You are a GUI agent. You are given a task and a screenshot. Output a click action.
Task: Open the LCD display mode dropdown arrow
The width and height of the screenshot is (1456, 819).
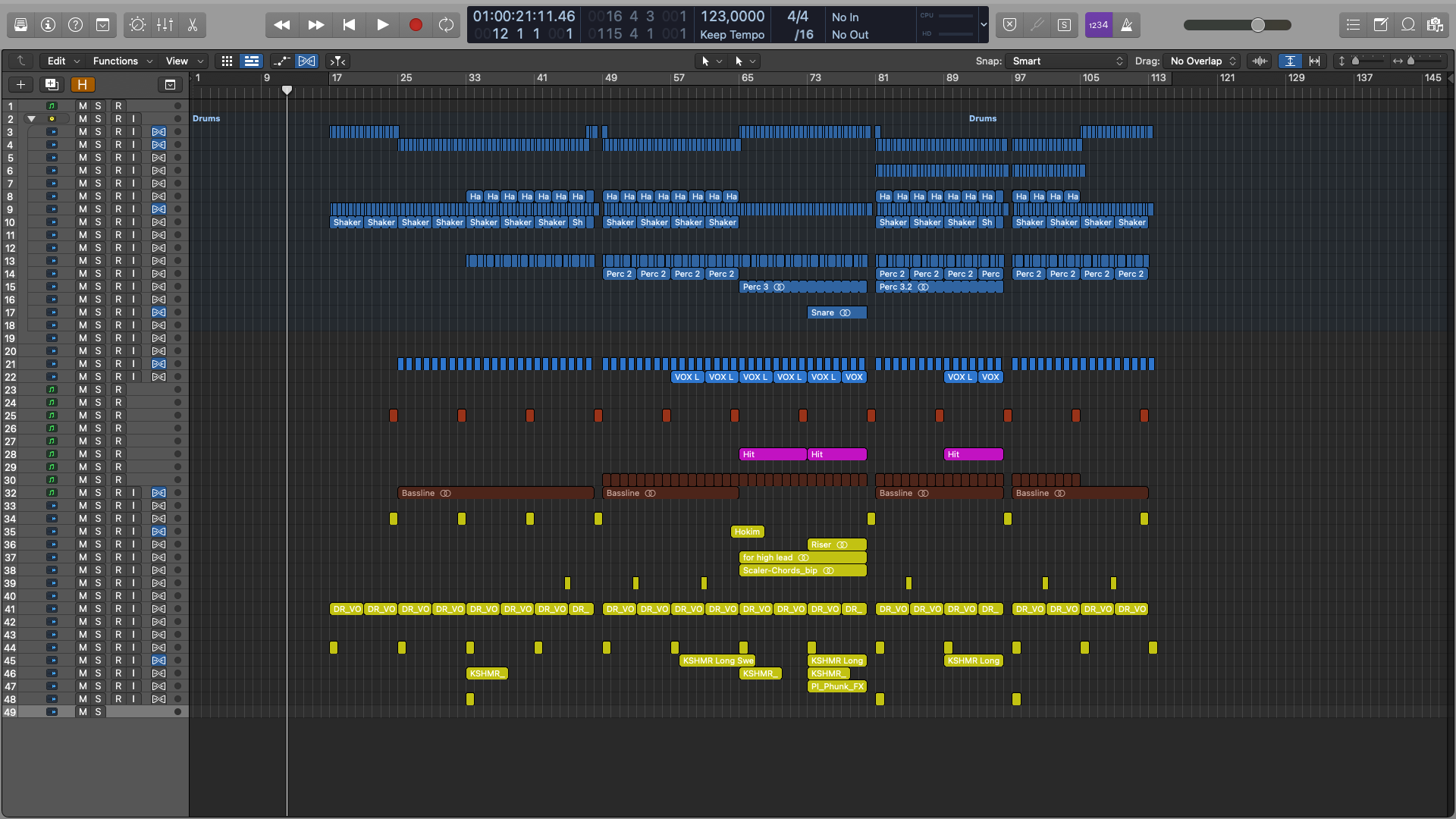point(984,25)
